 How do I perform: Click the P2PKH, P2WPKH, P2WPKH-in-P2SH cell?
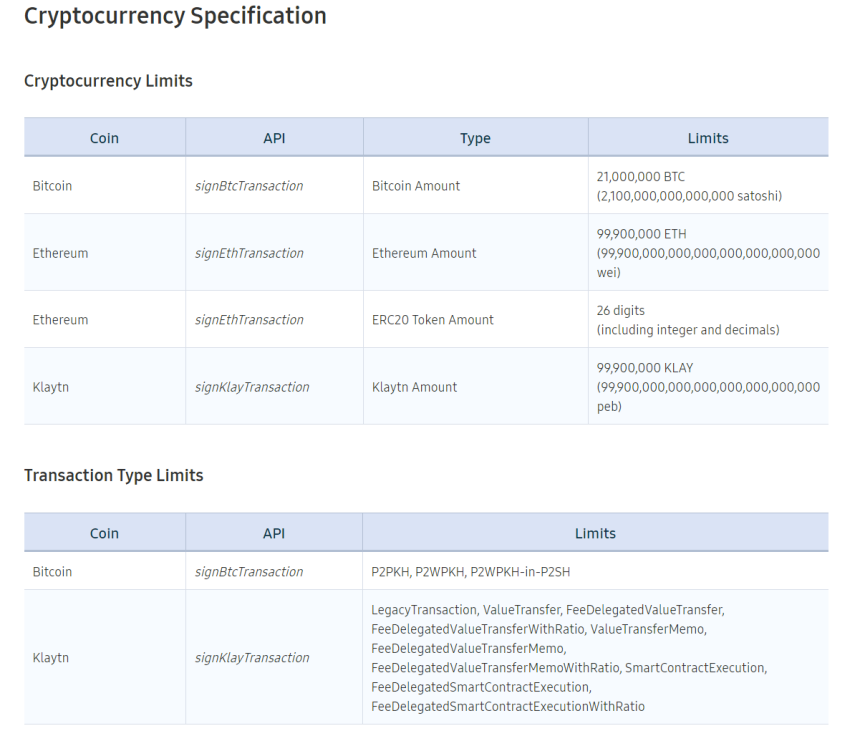click(471, 572)
